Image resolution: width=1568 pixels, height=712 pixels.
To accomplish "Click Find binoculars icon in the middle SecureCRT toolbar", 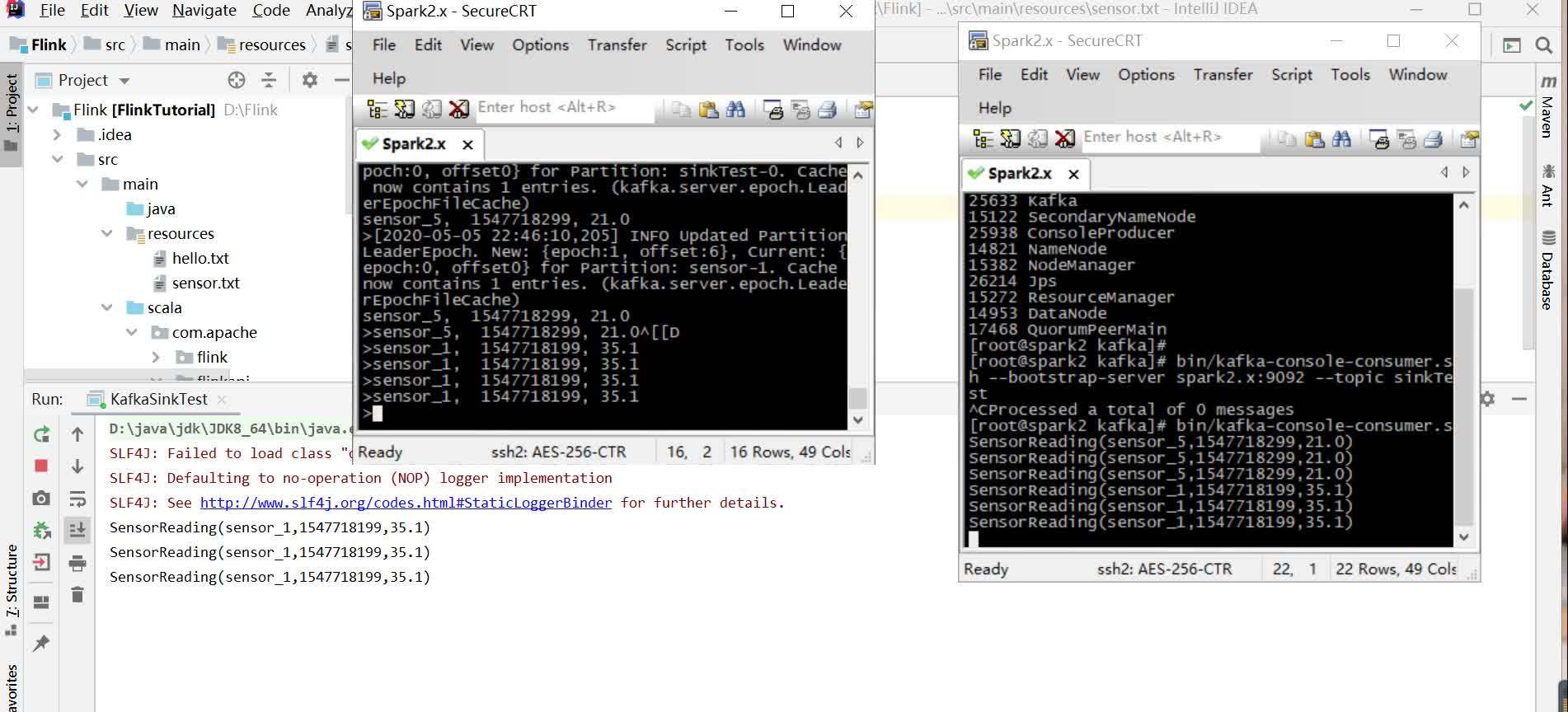I will click(x=735, y=109).
